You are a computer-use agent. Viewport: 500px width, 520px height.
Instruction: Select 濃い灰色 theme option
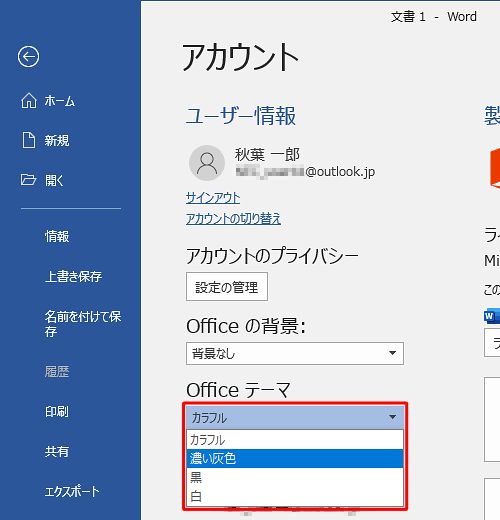pyautogui.click(x=295, y=459)
